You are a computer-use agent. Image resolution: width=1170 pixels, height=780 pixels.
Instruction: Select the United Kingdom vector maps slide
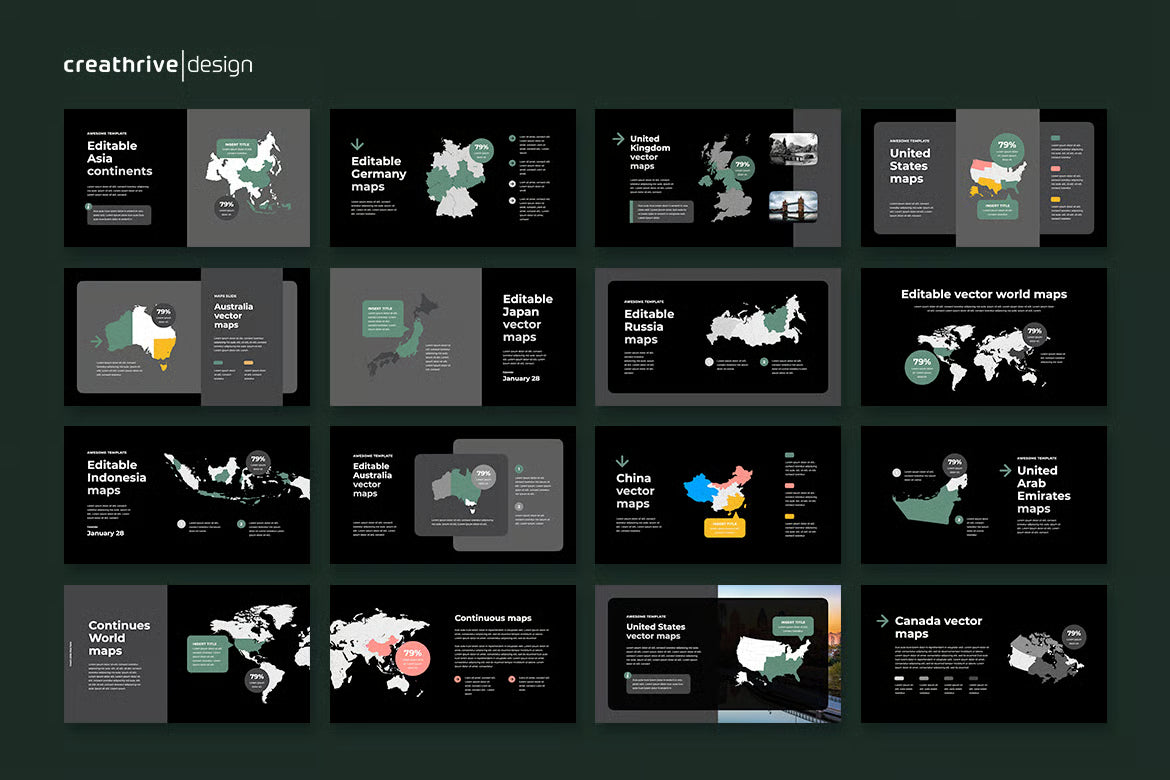[718, 178]
